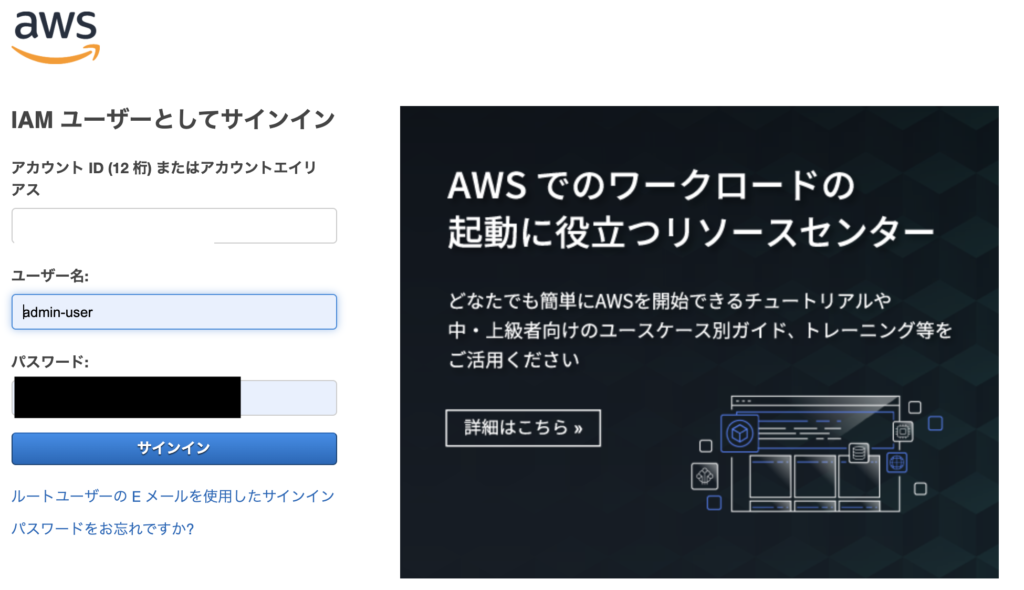1024x590 pixels.
Task: Click the browser window titlebar dots illustration
Action: 743,401
